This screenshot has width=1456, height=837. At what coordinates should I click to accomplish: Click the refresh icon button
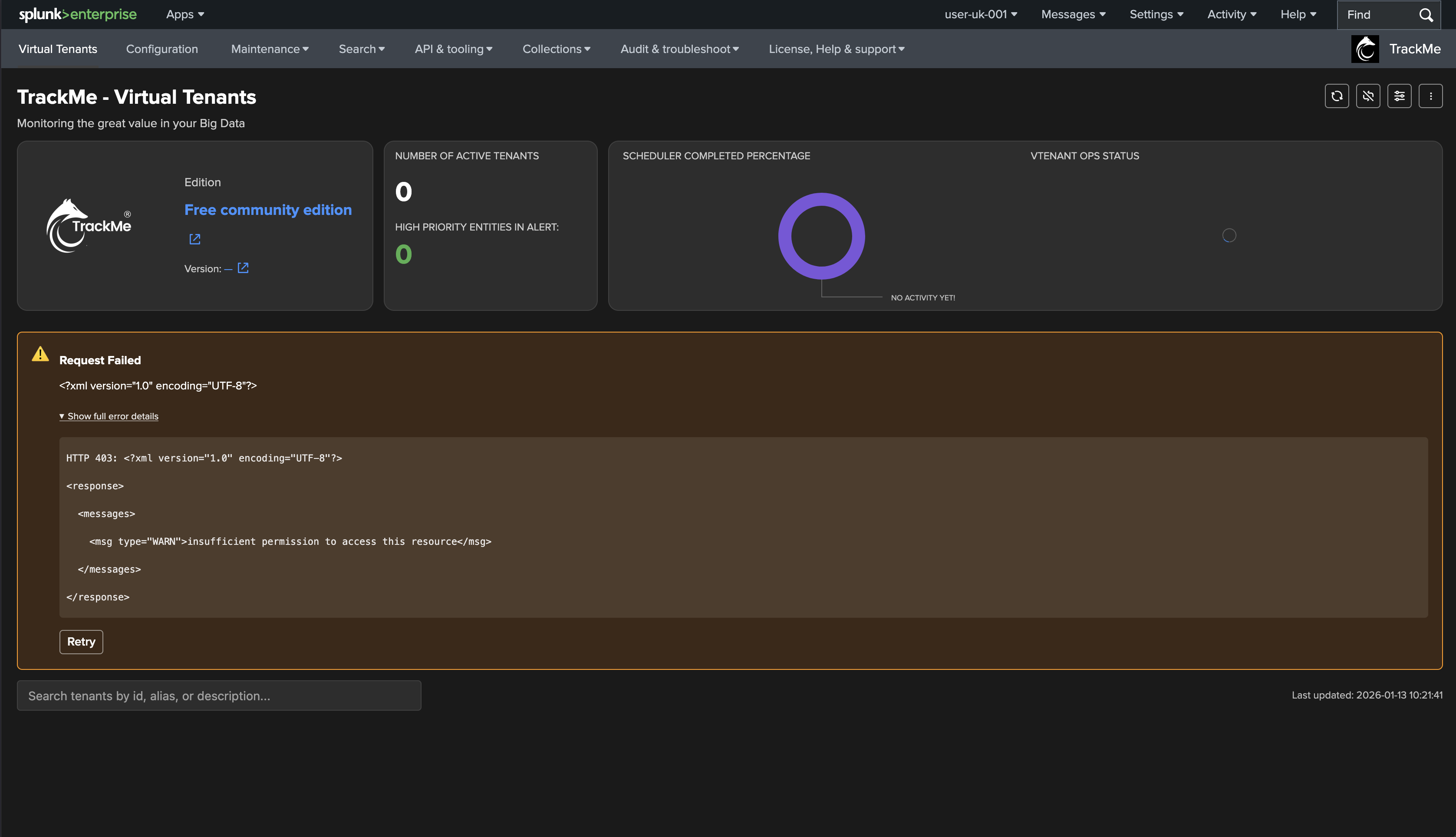point(1337,96)
